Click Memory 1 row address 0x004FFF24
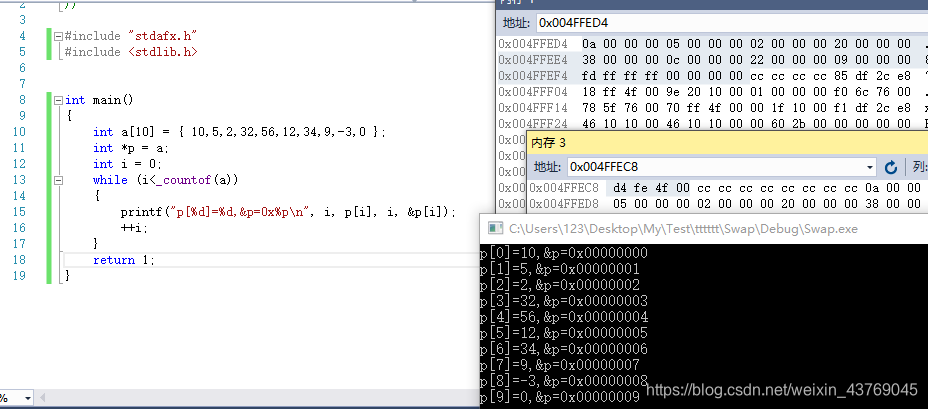Image resolution: width=928 pixels, height=409 pixels. click(x=533, y=124)
